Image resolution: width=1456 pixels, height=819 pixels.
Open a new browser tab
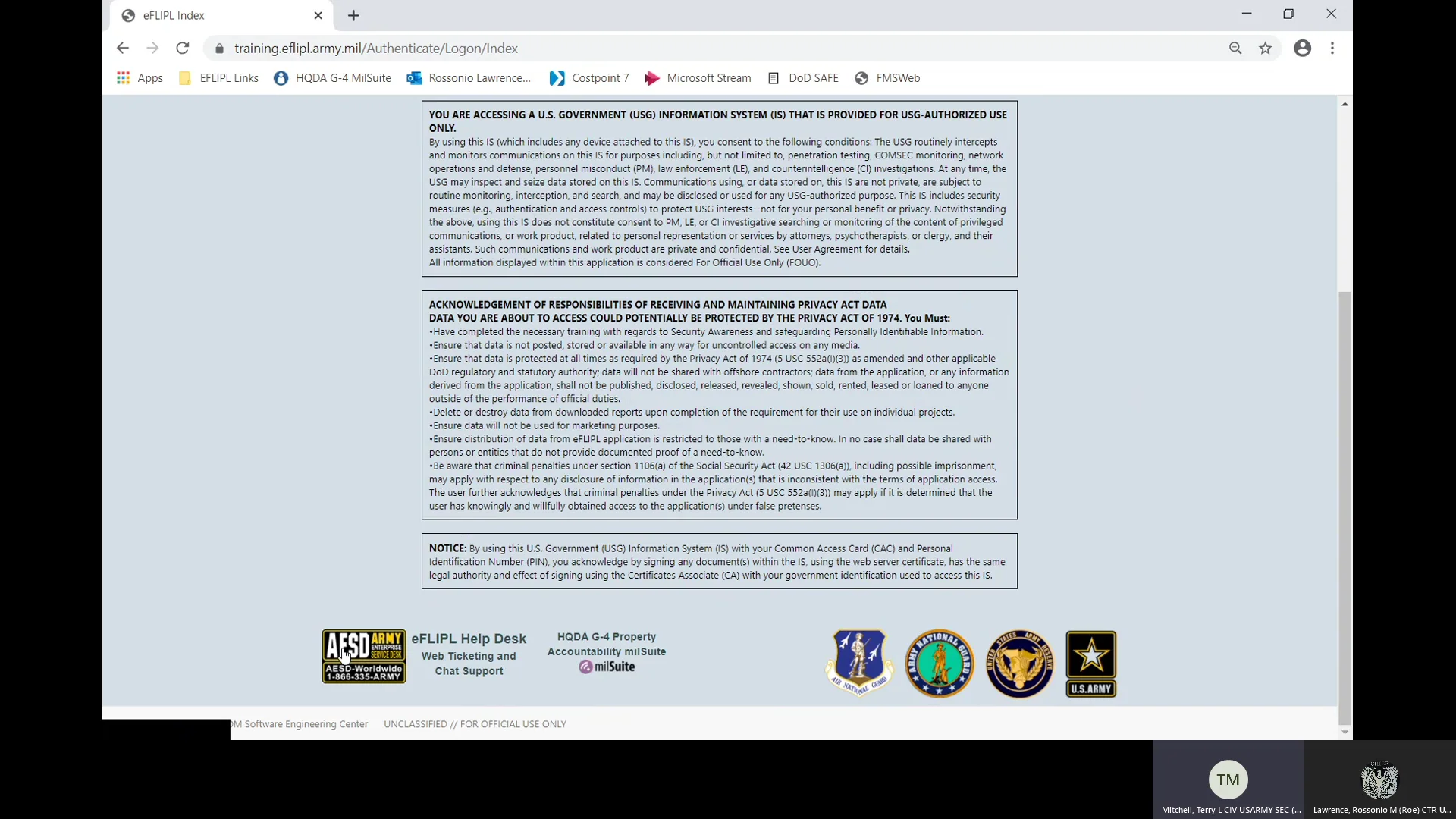click(353, 15)
